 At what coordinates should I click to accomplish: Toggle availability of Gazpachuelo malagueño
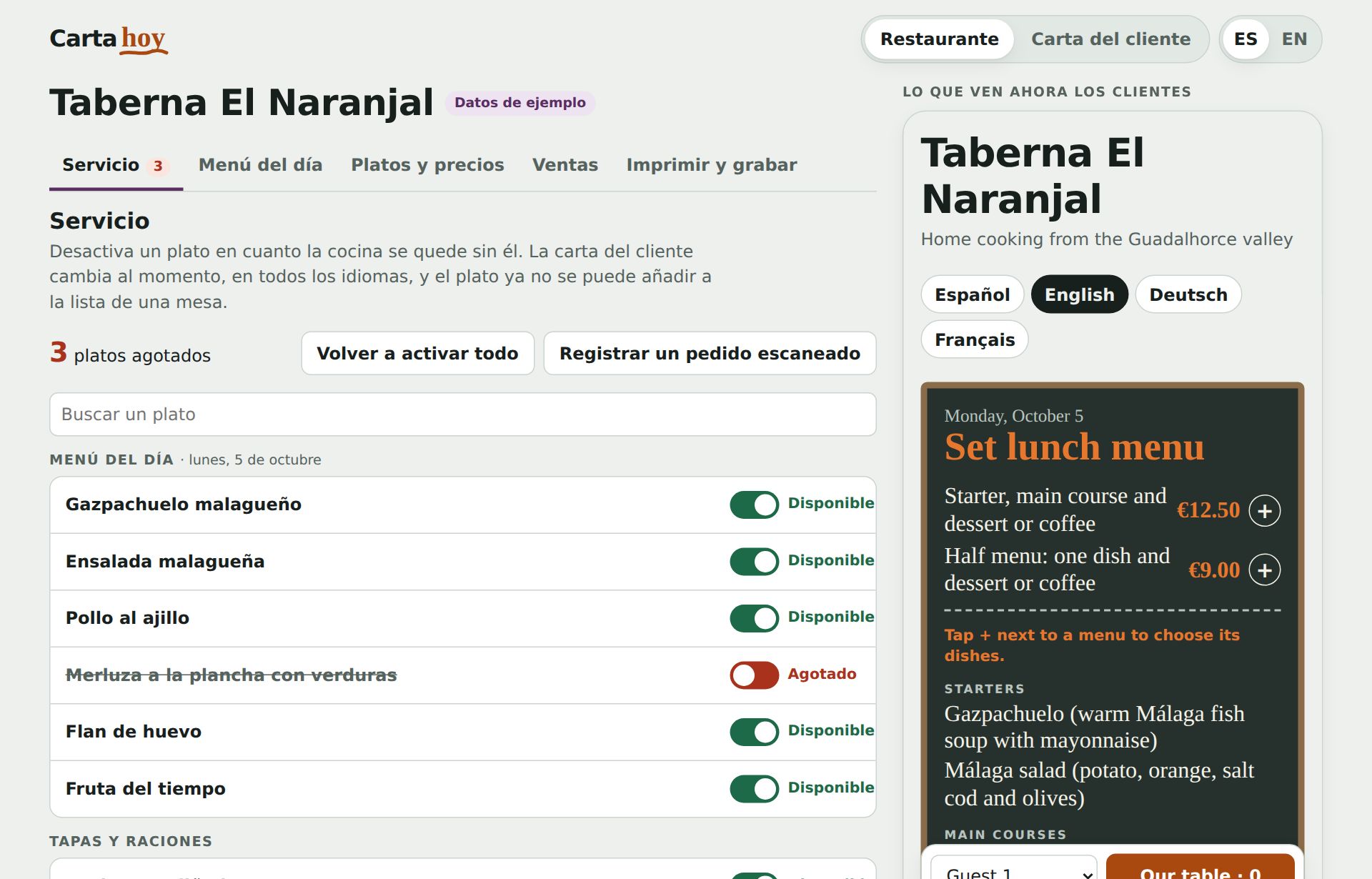pos(754,505)
